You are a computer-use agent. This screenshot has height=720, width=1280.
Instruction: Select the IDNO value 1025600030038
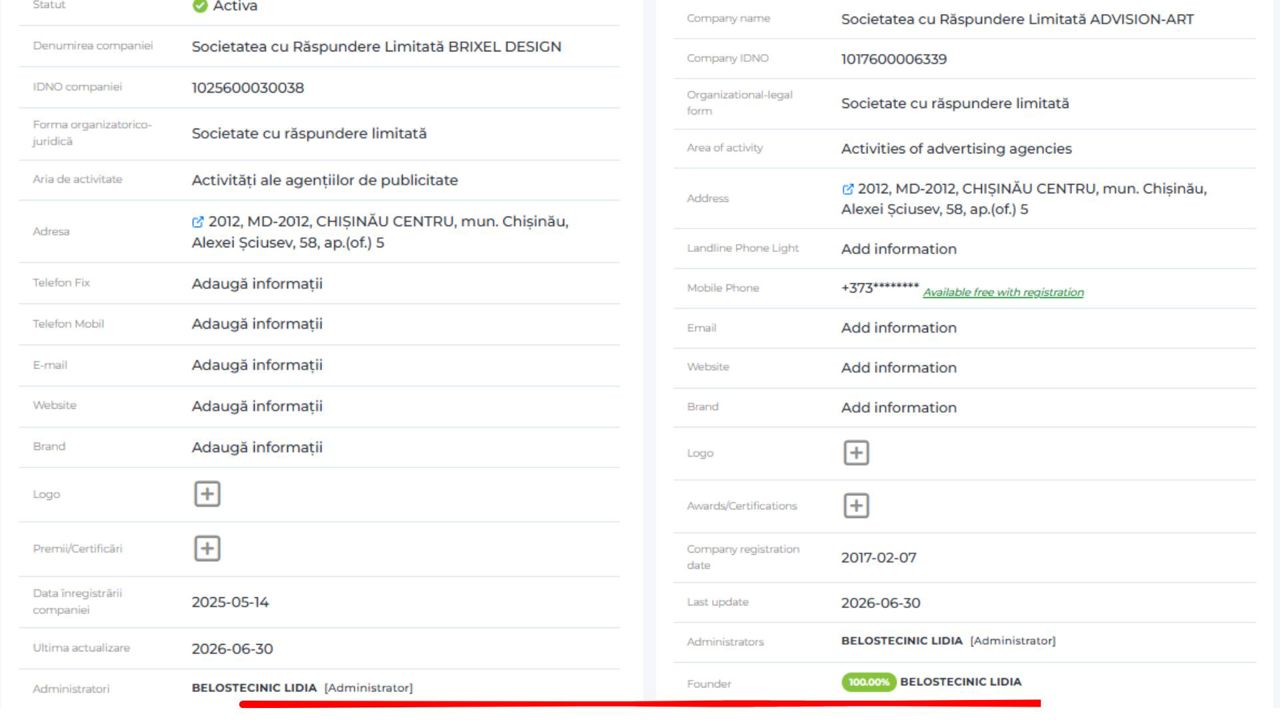(248, 88)
